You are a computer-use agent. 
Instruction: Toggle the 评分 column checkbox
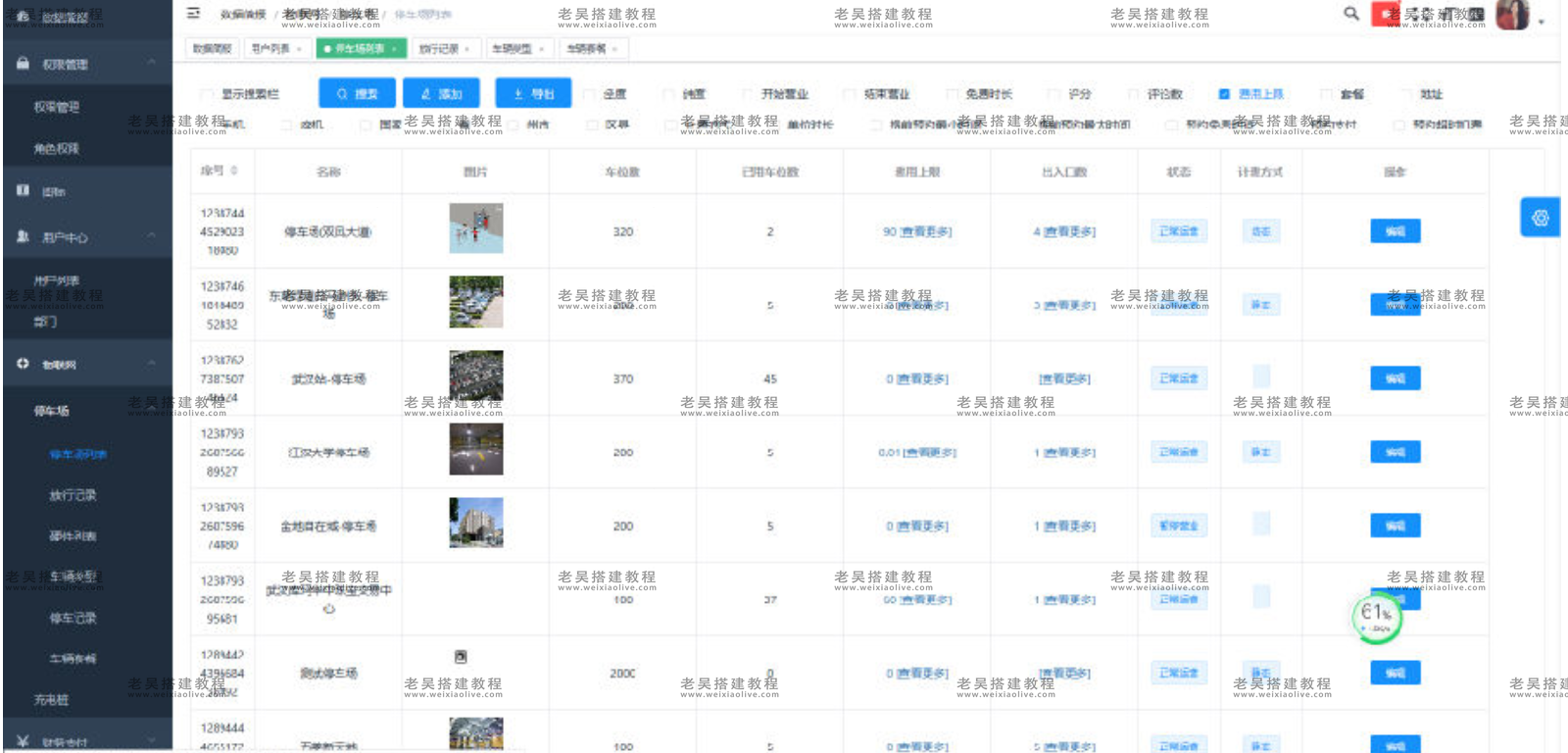(1054, 94)
